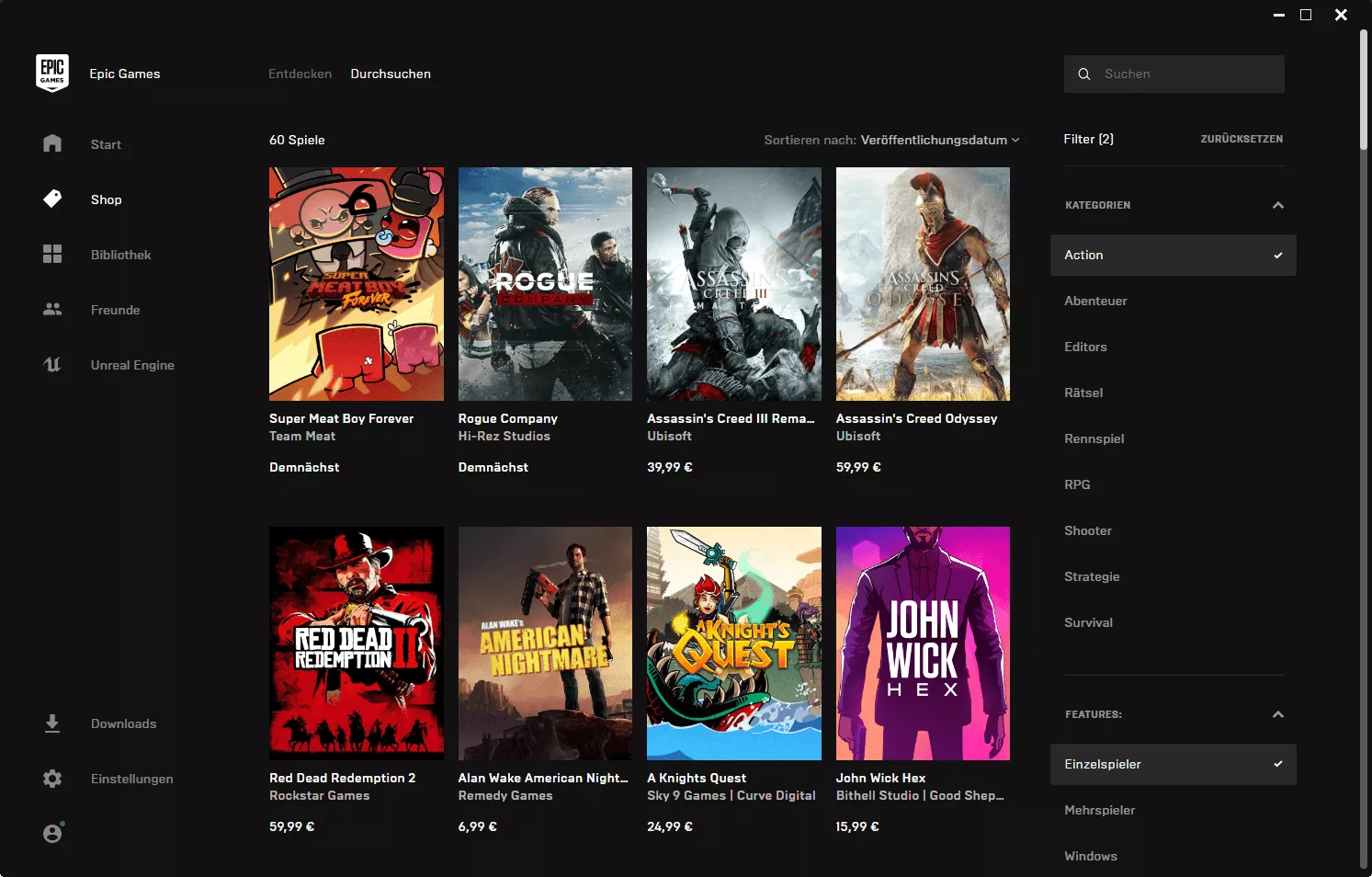
Task: Open Bibliothek via the grid icon
Action: click(52, 254)
